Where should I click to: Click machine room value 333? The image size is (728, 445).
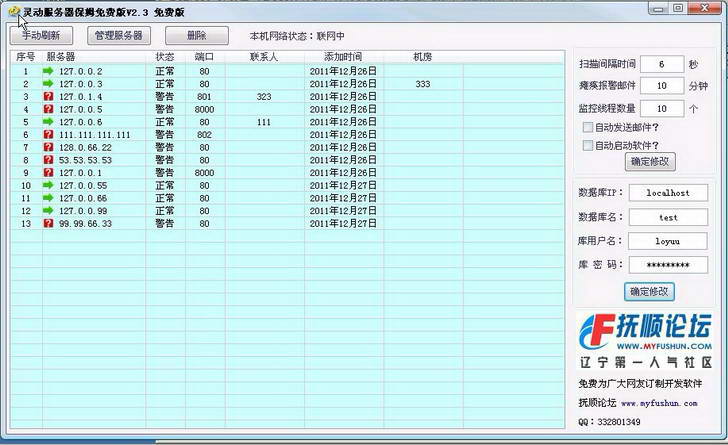coord(422,84)
